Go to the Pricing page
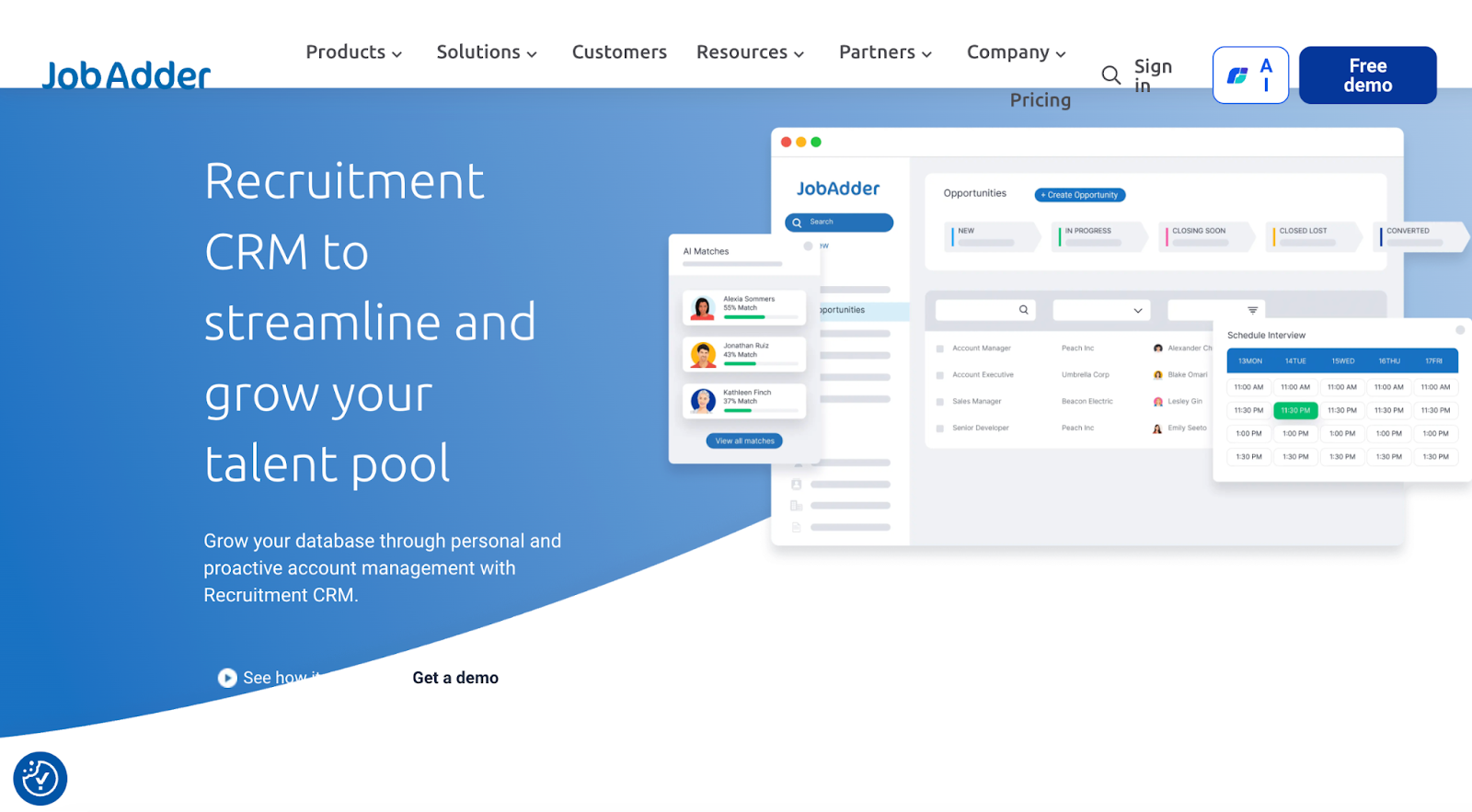The width and height of the screenshot is (1472, 812). 1041,100
